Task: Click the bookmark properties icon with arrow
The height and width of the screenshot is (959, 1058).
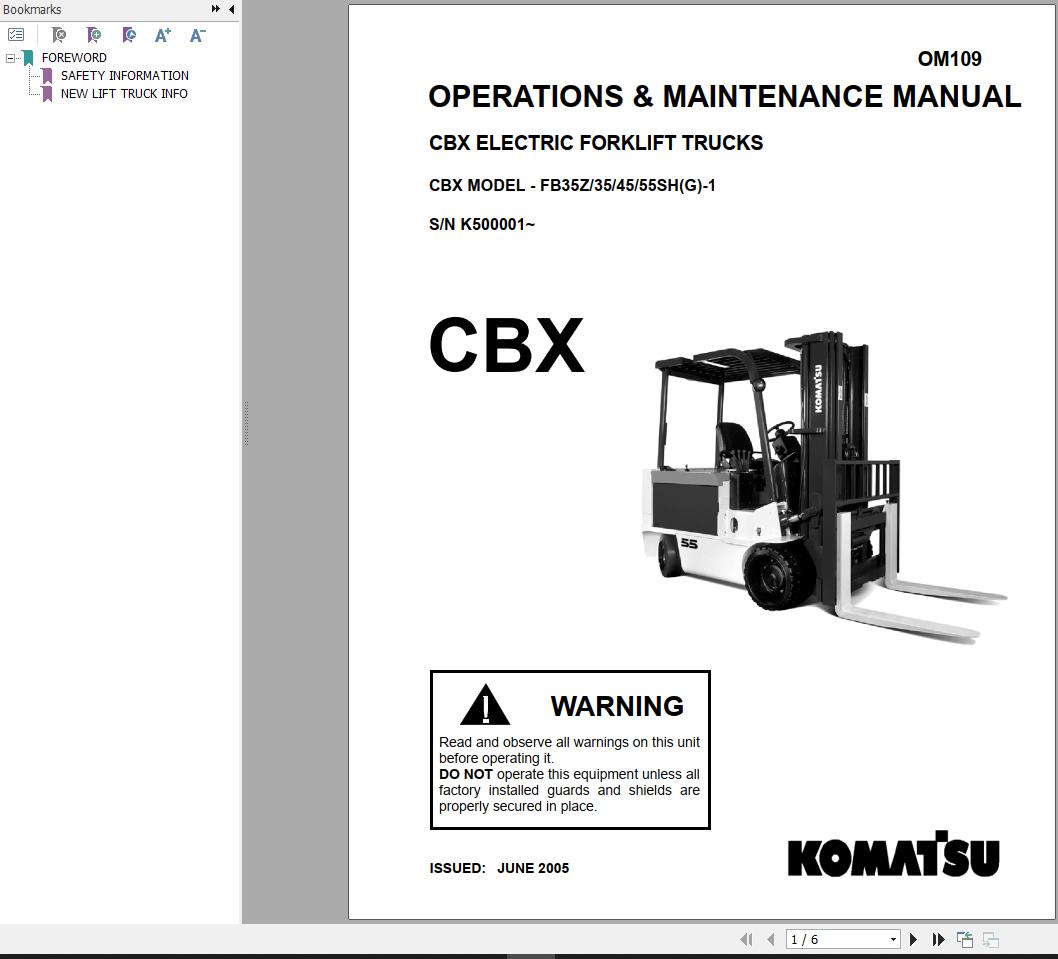Action: pos(129,34)
